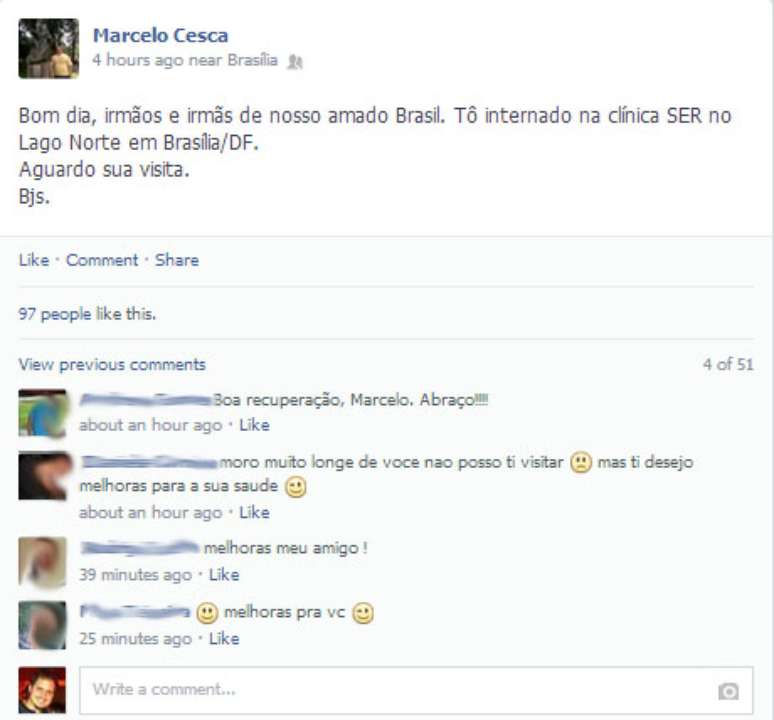This screenshot has width=774, height=720.
Task: Like the 'melhoras meu amigo' comment
Action: [x=224, y=574]
